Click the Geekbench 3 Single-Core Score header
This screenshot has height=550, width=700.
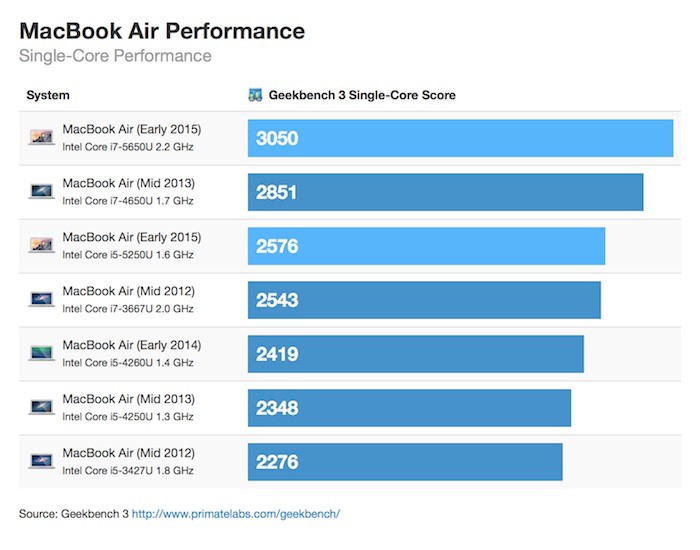coord(362,96)
